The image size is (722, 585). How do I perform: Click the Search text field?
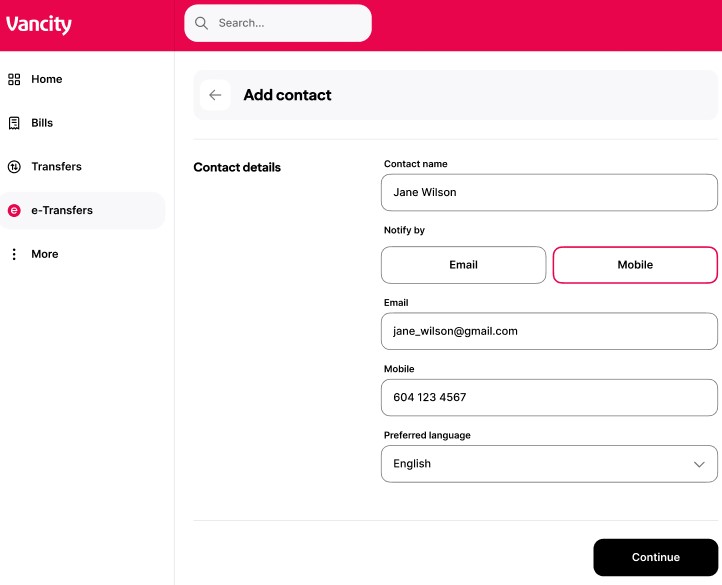[x=288, y=23]
